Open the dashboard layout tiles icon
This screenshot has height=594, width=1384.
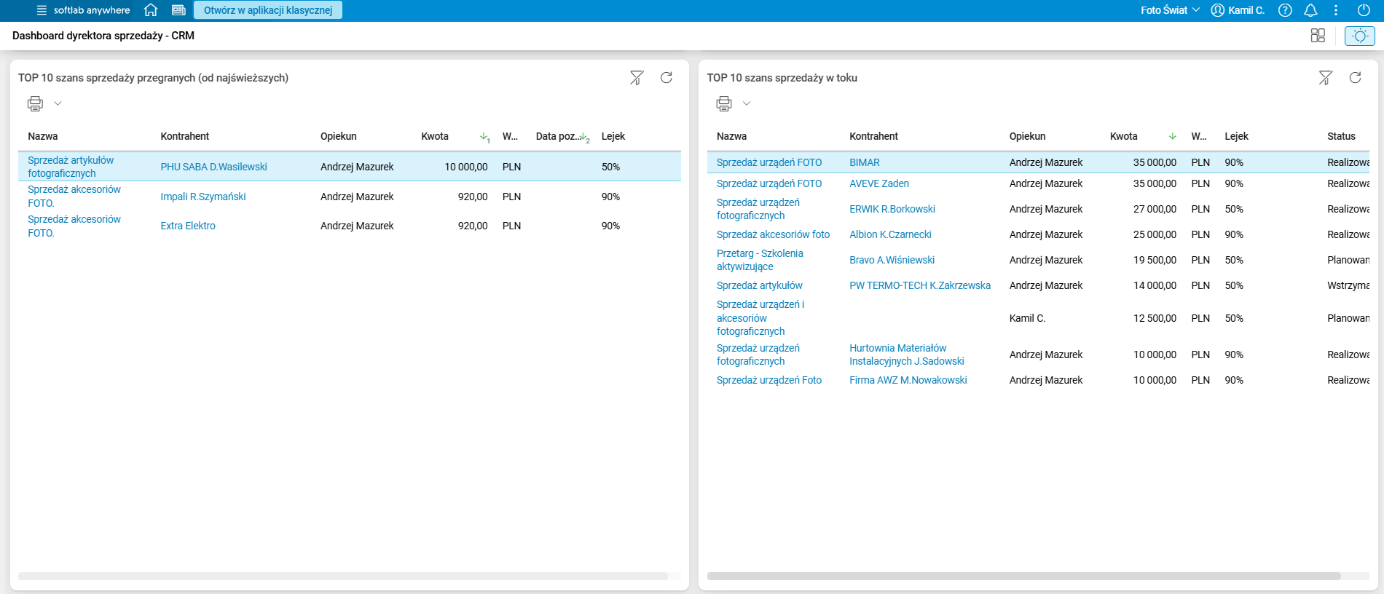pyautogui.click(x=1318, y=35)
